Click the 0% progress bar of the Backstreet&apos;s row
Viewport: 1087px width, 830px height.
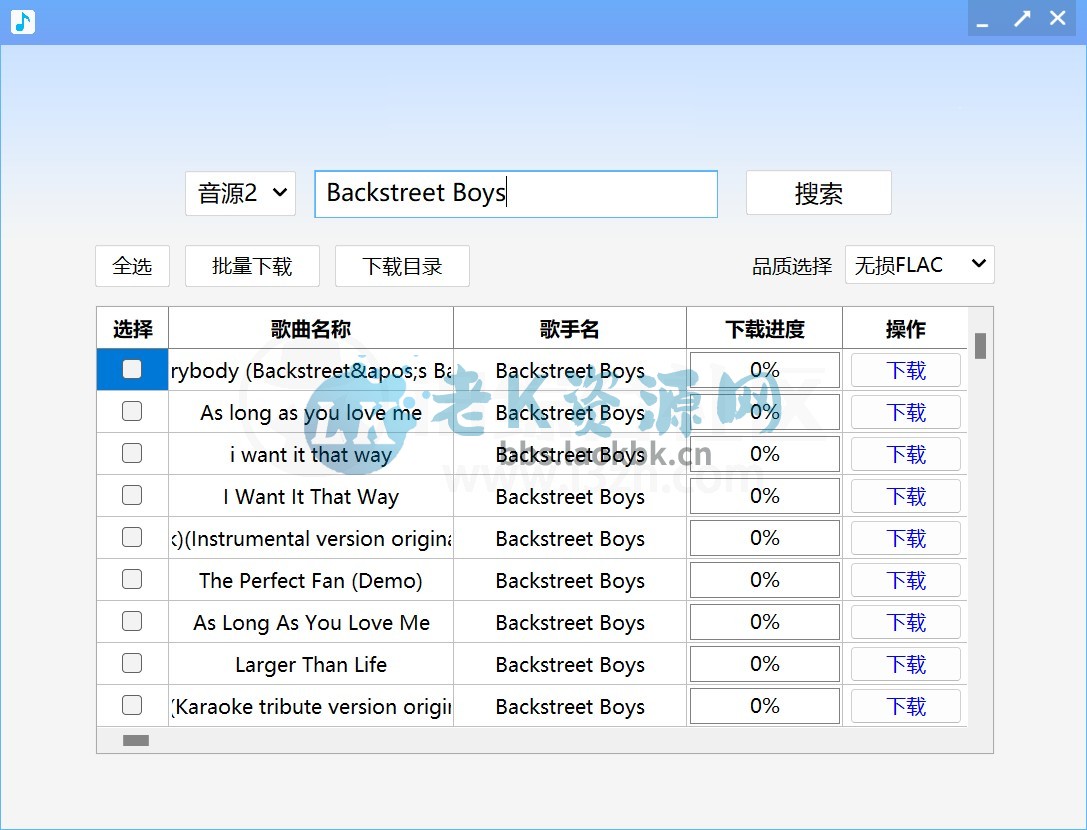click(765, 370)
